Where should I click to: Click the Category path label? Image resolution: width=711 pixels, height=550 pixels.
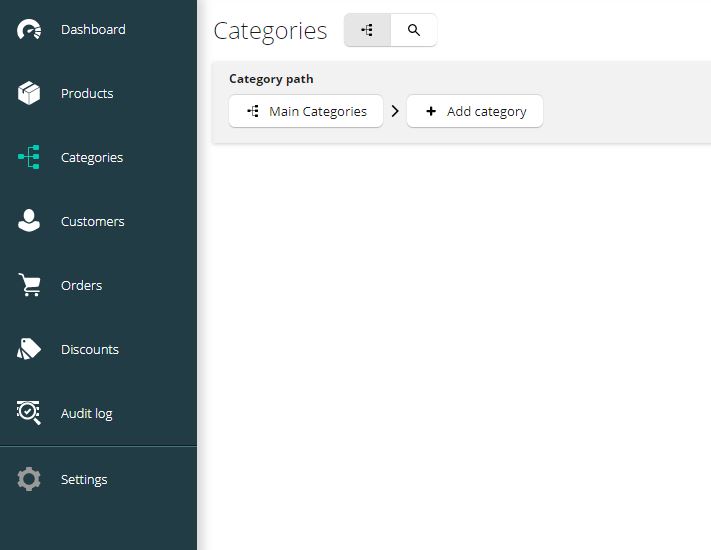271,79
